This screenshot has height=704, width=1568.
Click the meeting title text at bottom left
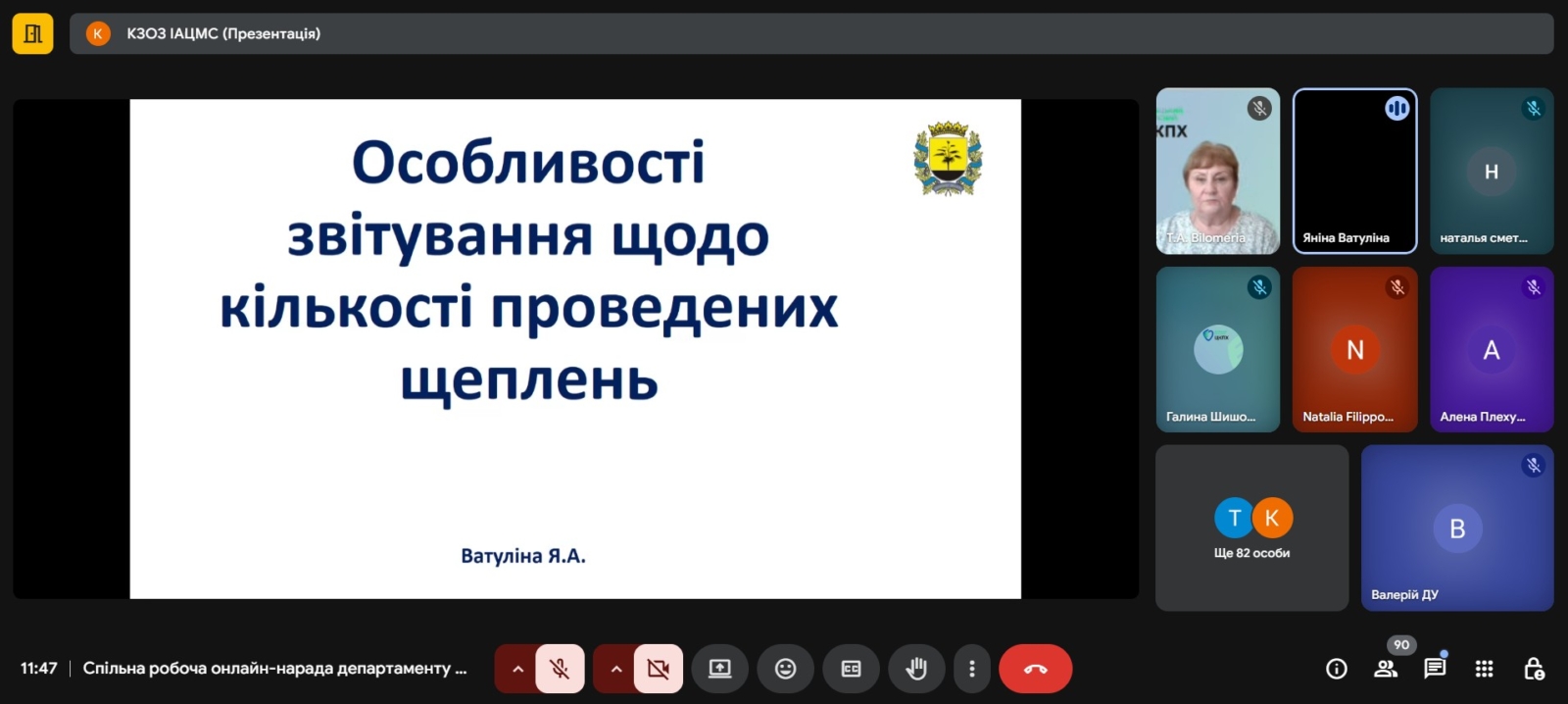point(274,669)
